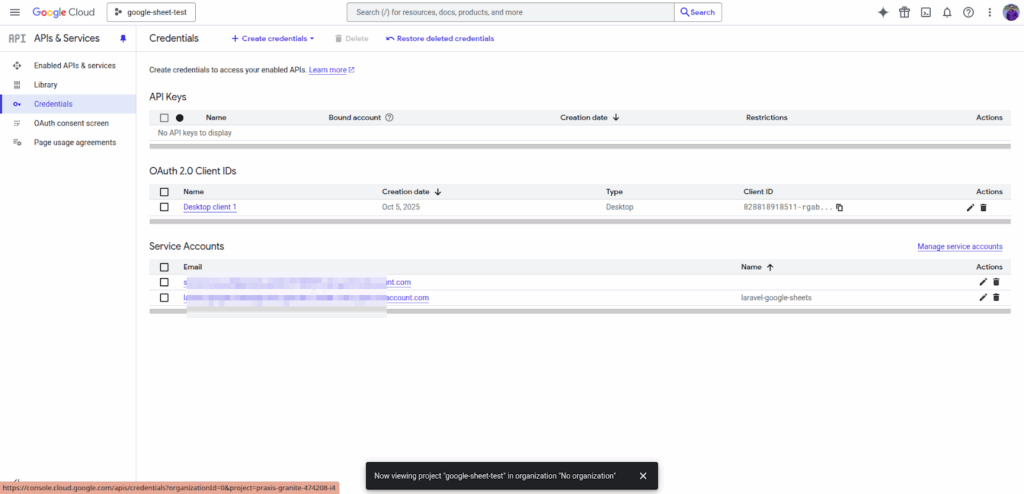The image size is (1024, 494).
Task: Delete the laravel-google-sheets service account
Action: point(996,297)
